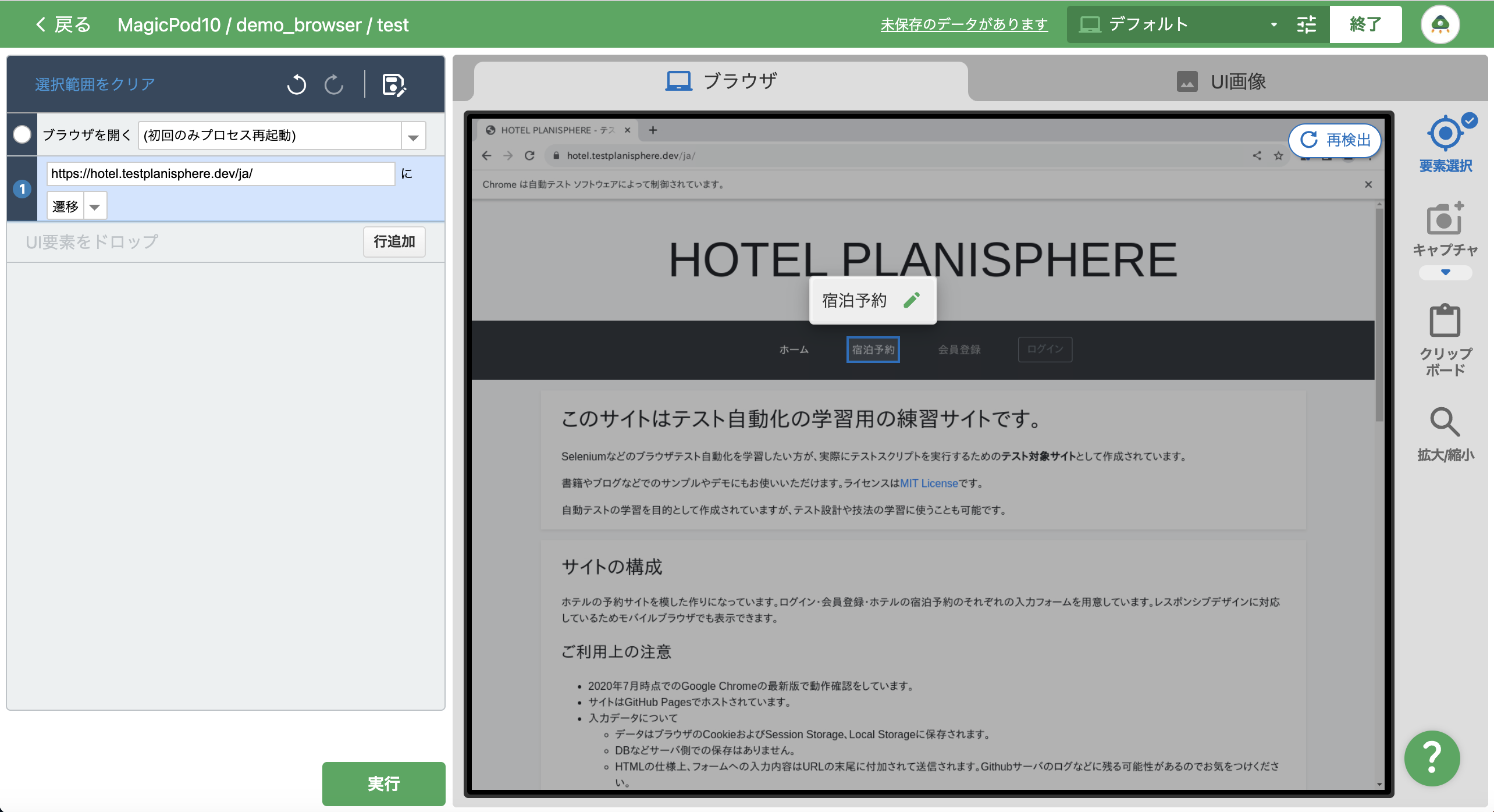Click the 終了 button
This screenshot has height=812, width=1494.
(x=1365, y=24)
